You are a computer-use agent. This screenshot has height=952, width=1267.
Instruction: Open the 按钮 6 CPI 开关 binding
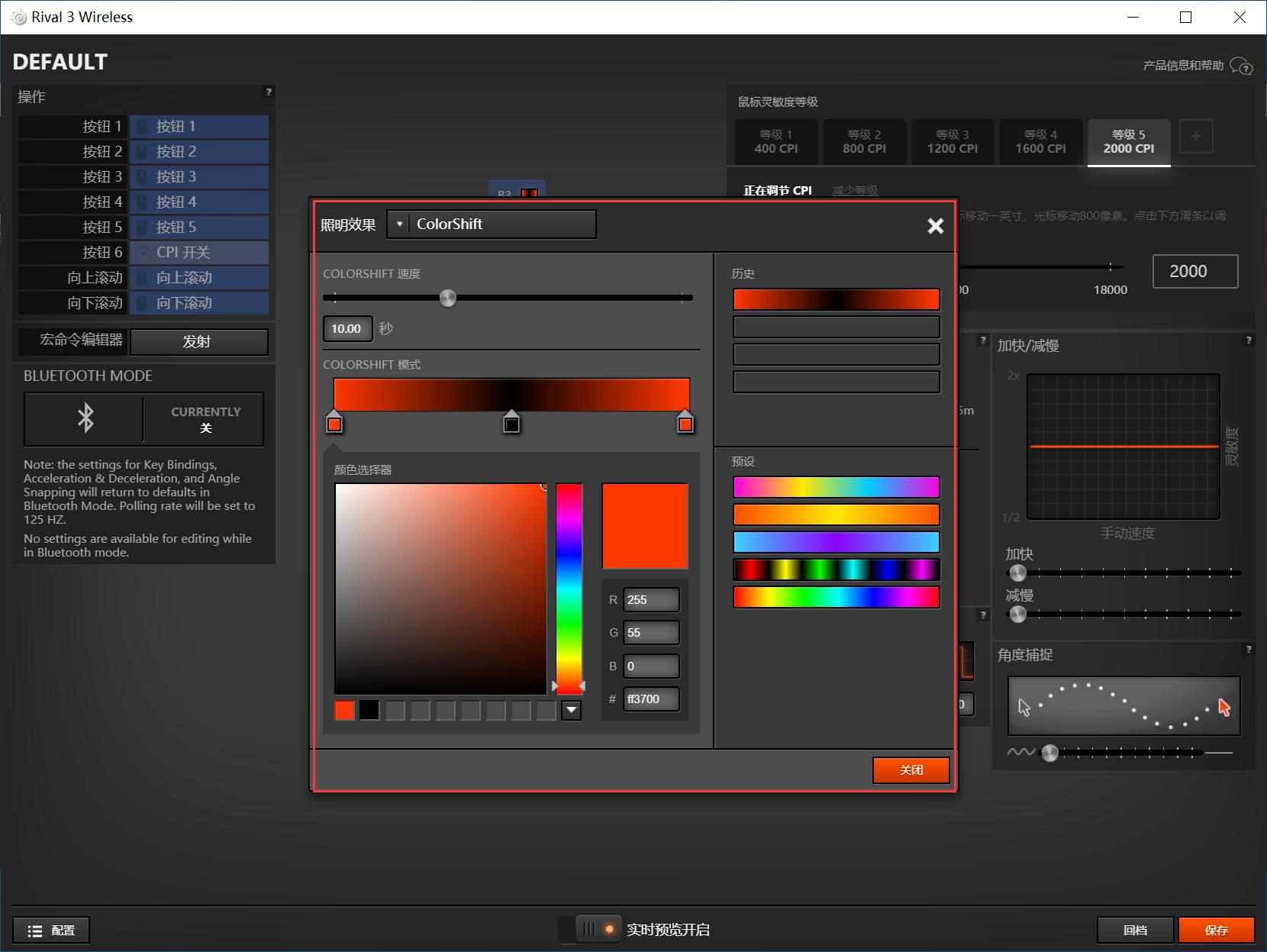pyautogui.click(x=199, y=253)
